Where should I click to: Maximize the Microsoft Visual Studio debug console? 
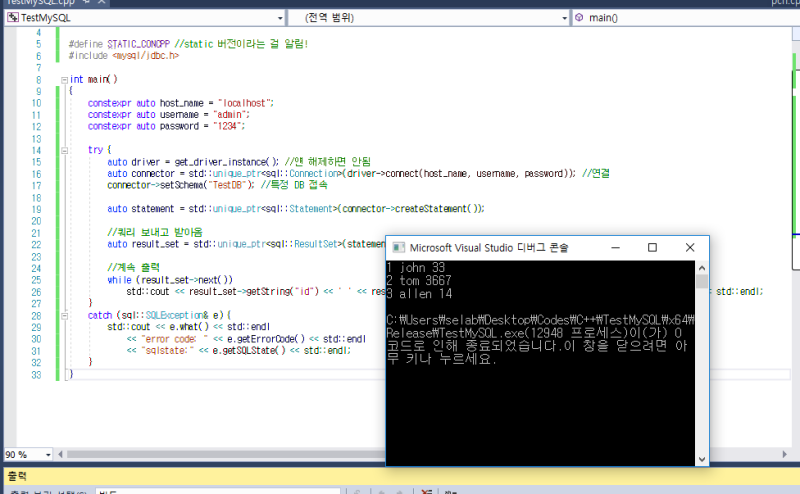(x=652, y=247)
